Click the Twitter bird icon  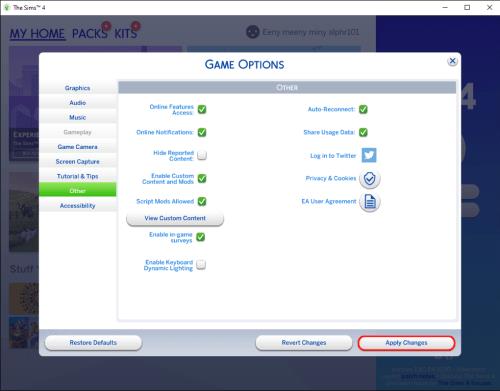tap(369, 155)
